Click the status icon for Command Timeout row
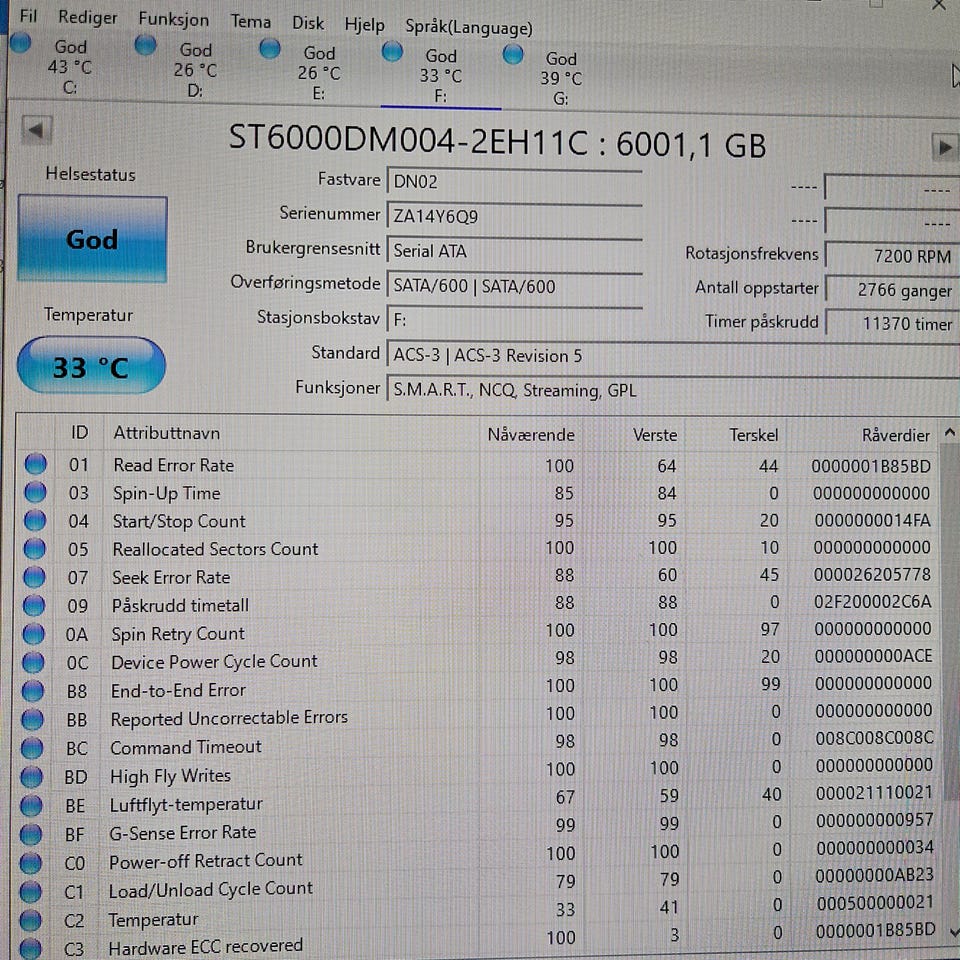960x960 pixels. pyautogui.click(x=33, y=747)
